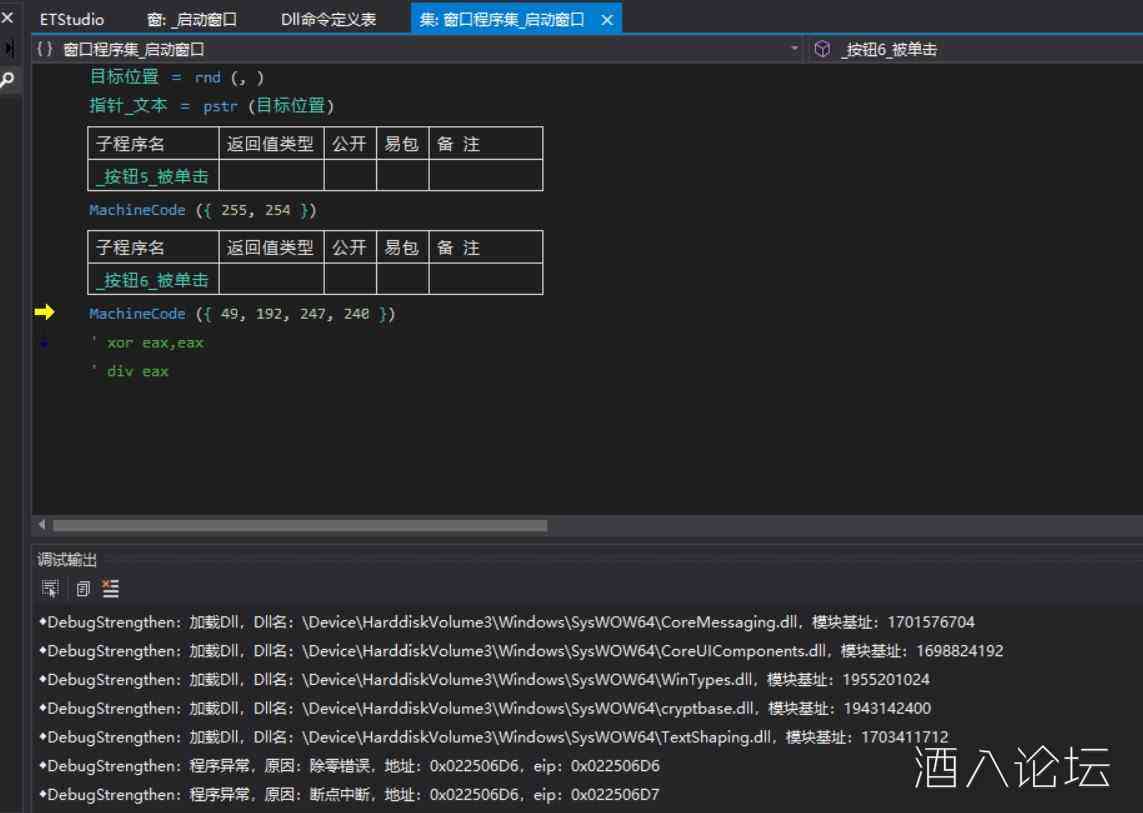Click the yellow current-line arrow in gutter
This screenshot has width=1143, height=813.
pyautogui.click(x=44, y=313)
